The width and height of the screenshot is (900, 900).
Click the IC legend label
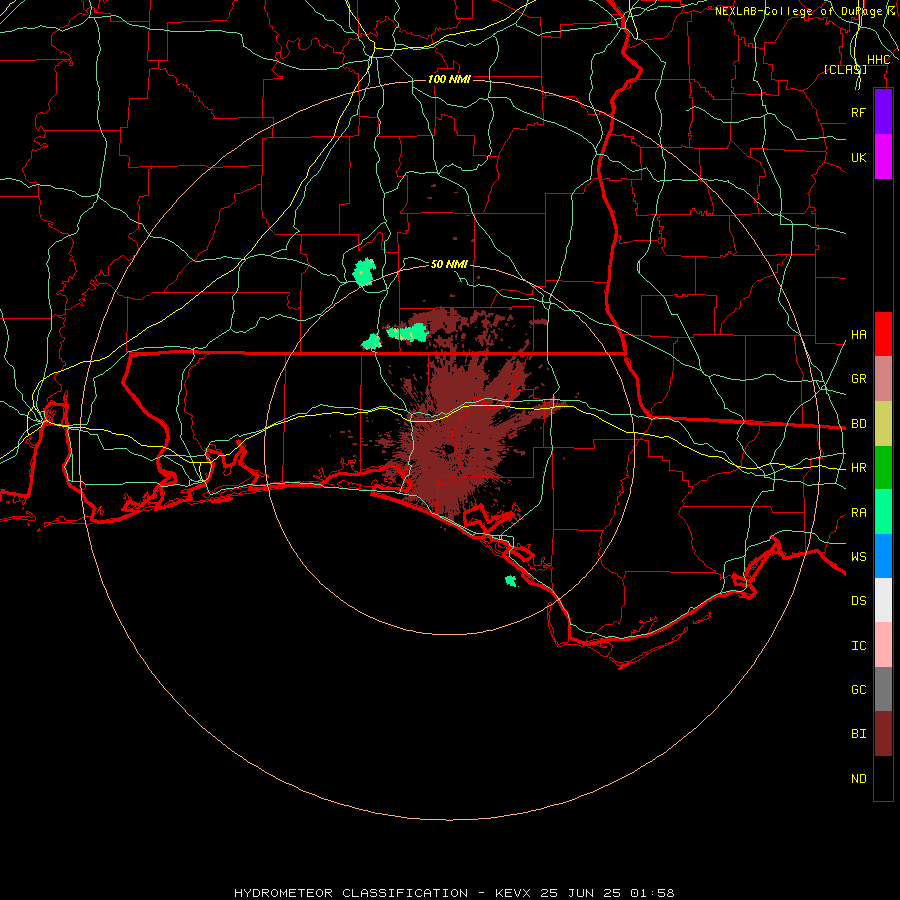point(858,646)
